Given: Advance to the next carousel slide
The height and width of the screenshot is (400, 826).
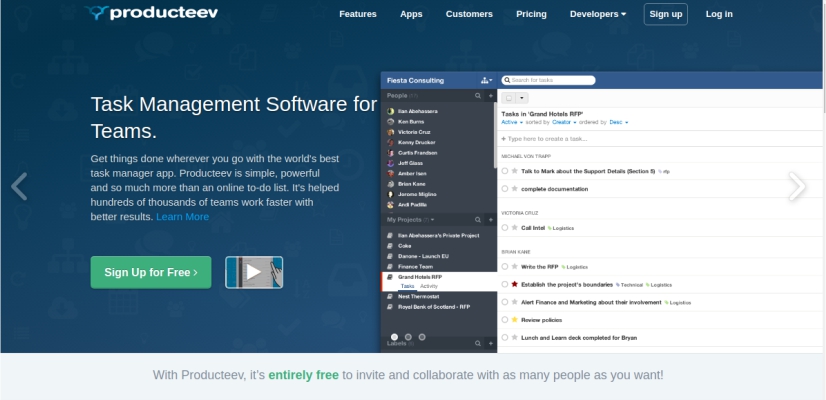Looking at the screenshot, I should click(x=797, y=187).
